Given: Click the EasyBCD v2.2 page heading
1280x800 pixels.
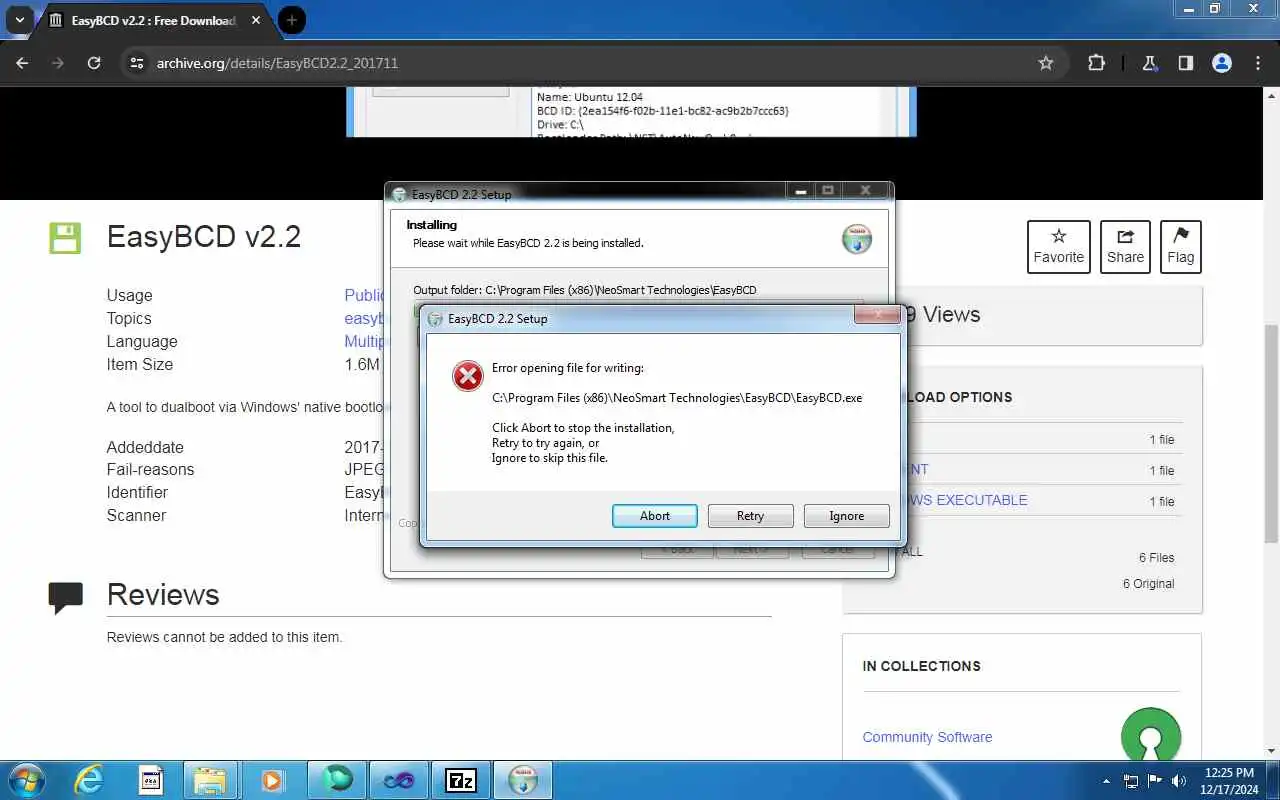Looking at the screenshot, I should (x=204, y=237).
